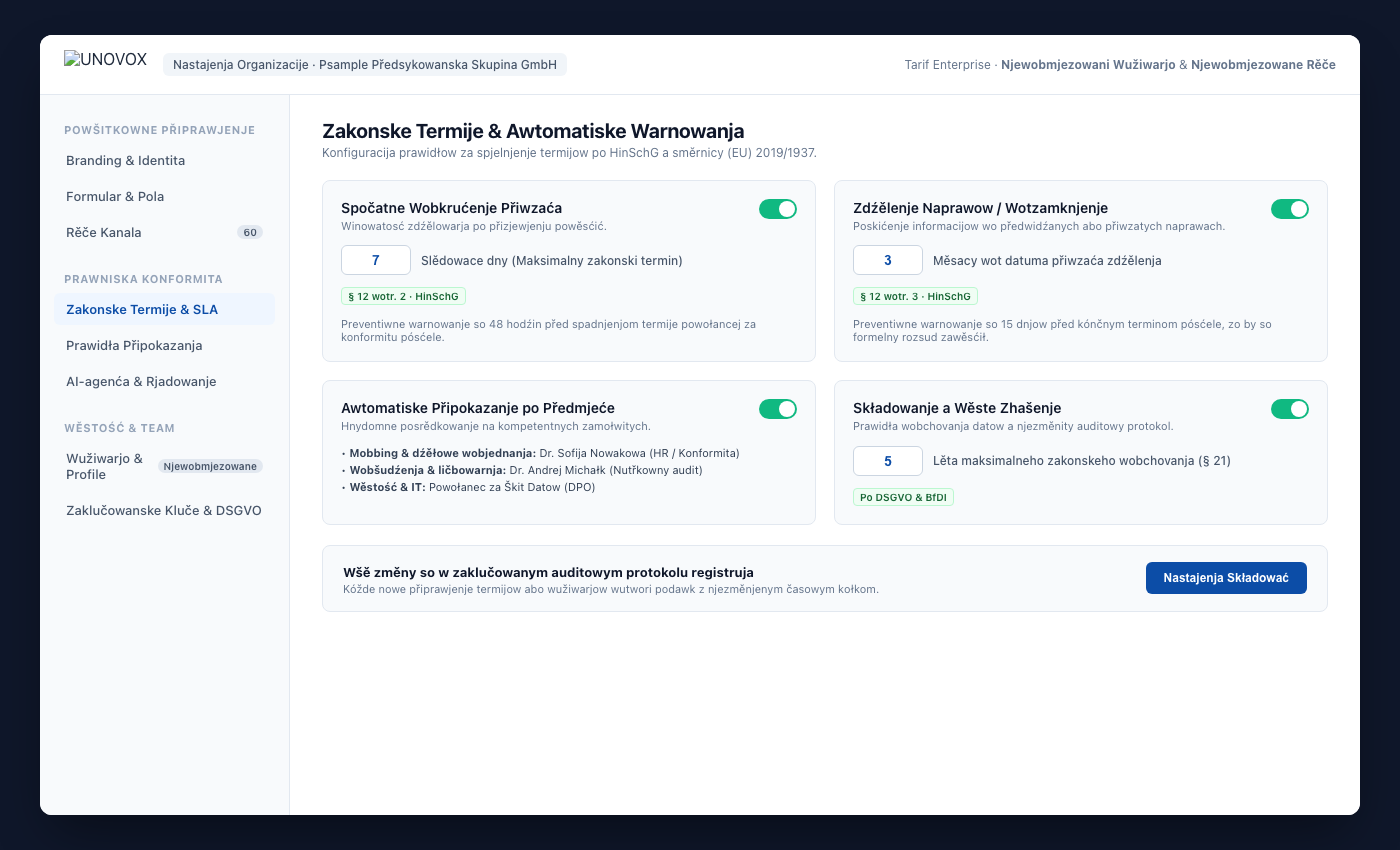This screenshot has width=1400, height=850.
Task: Click the Po DSGVO & BfDI badge
Action: coord(903,497)
